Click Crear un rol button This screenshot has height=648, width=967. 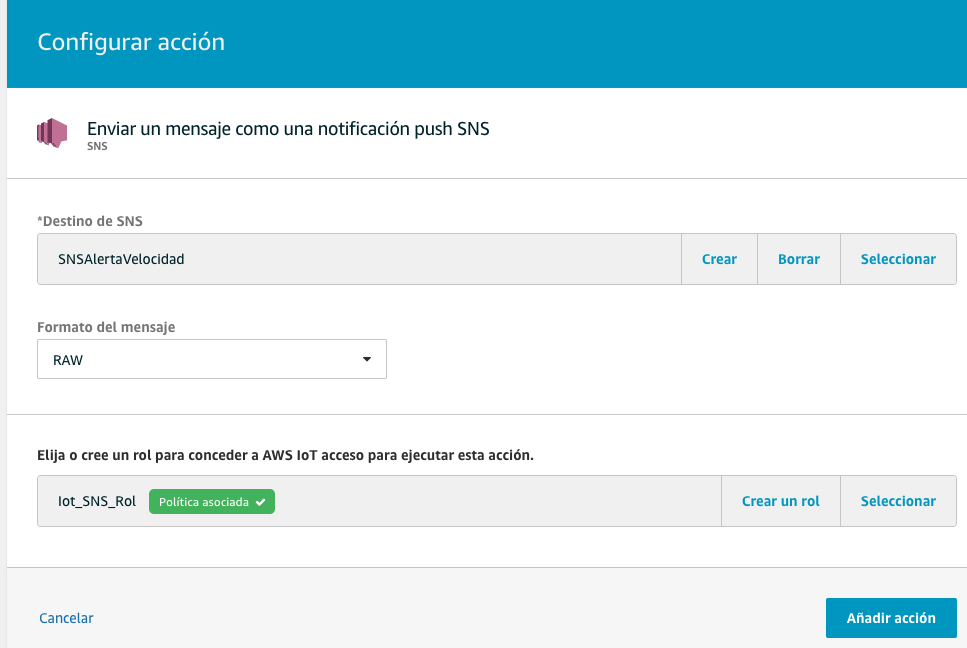tap(781, 501)
